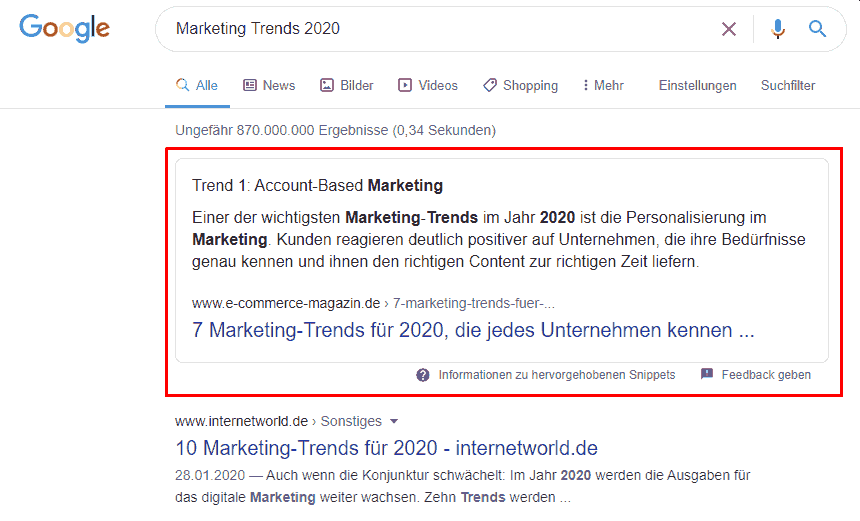Open the Bilder tab

(347, 86)
